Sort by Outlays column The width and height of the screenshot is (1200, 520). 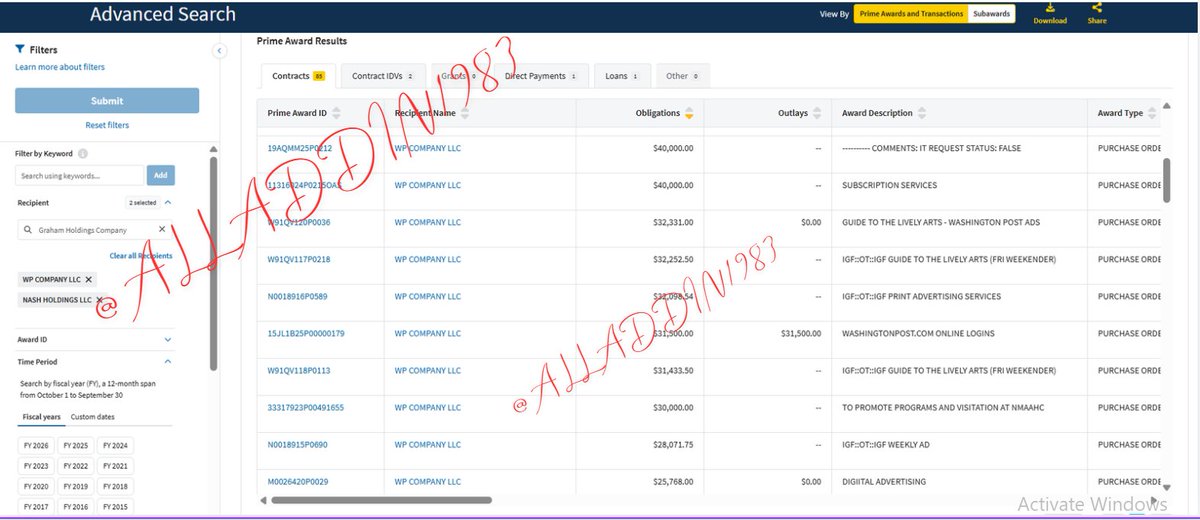pos(817,113)
